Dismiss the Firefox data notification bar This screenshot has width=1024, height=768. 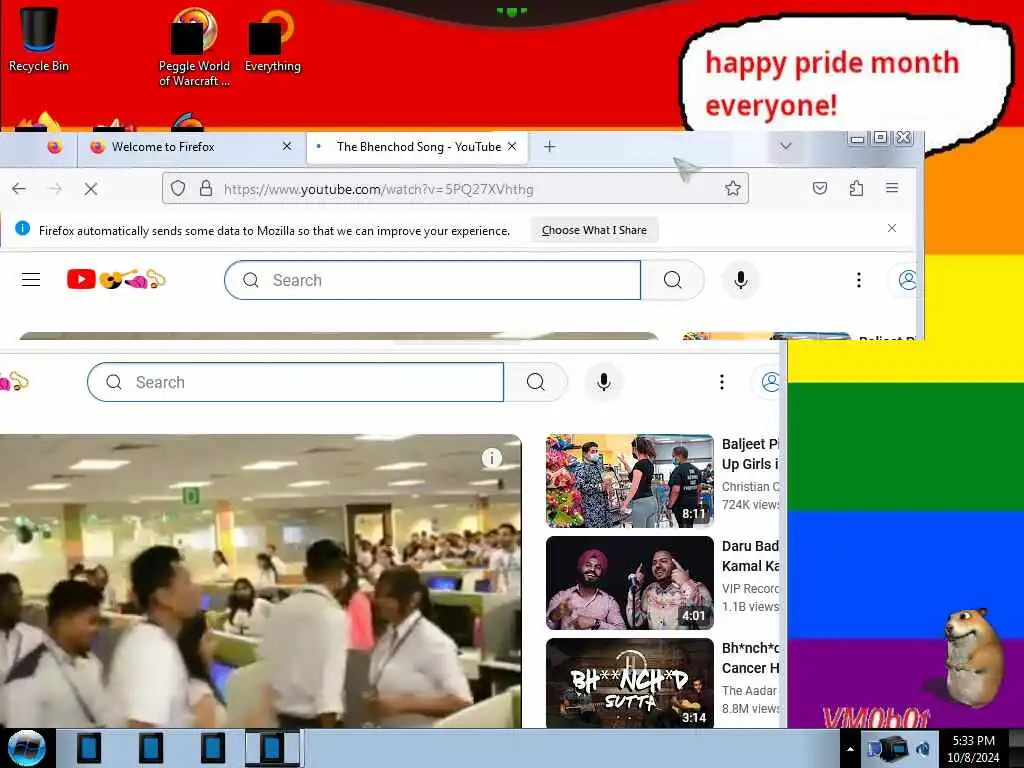pos(891,228)
